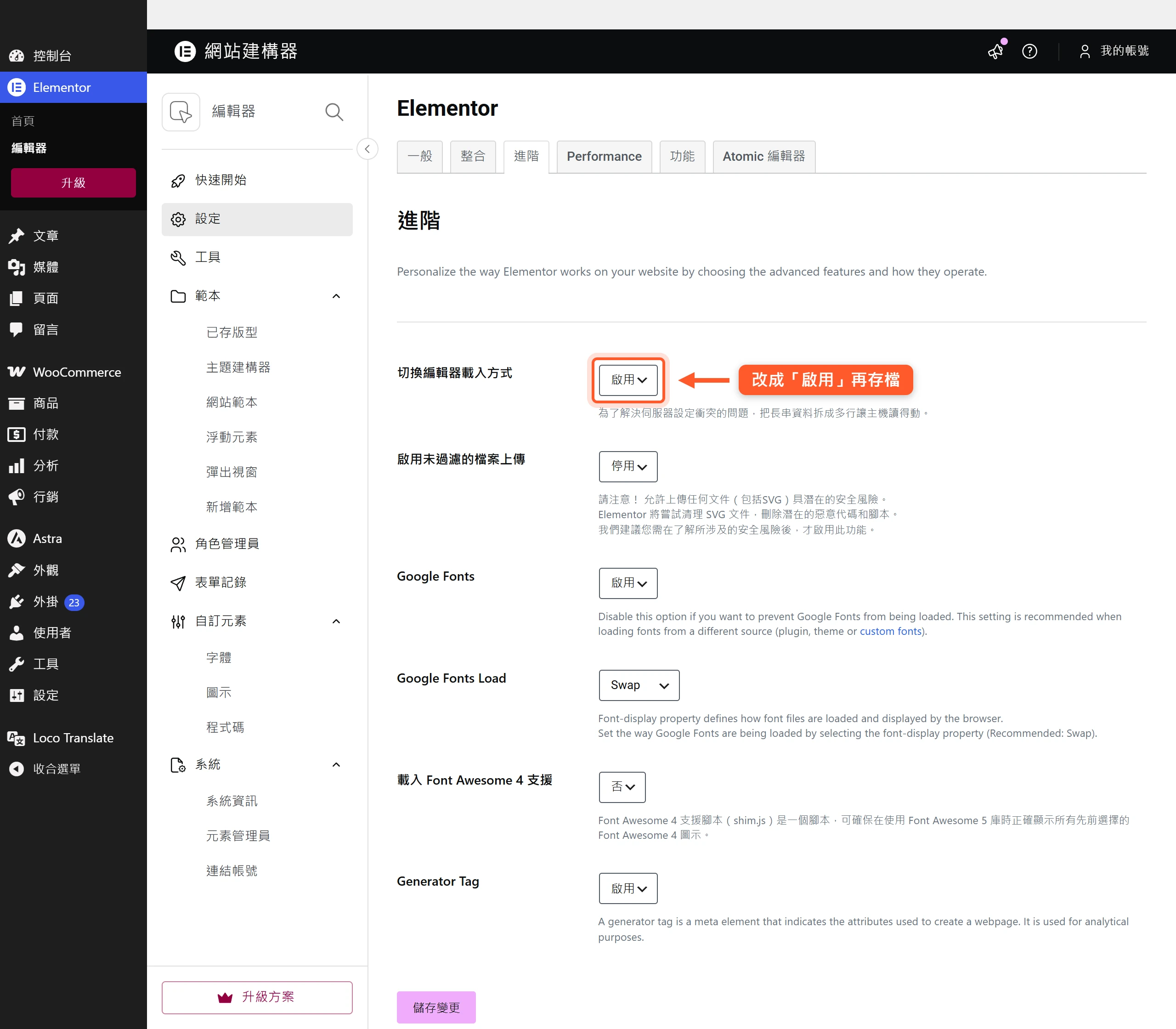Click the 儲存變更 save button

[x=436, y=1007]
